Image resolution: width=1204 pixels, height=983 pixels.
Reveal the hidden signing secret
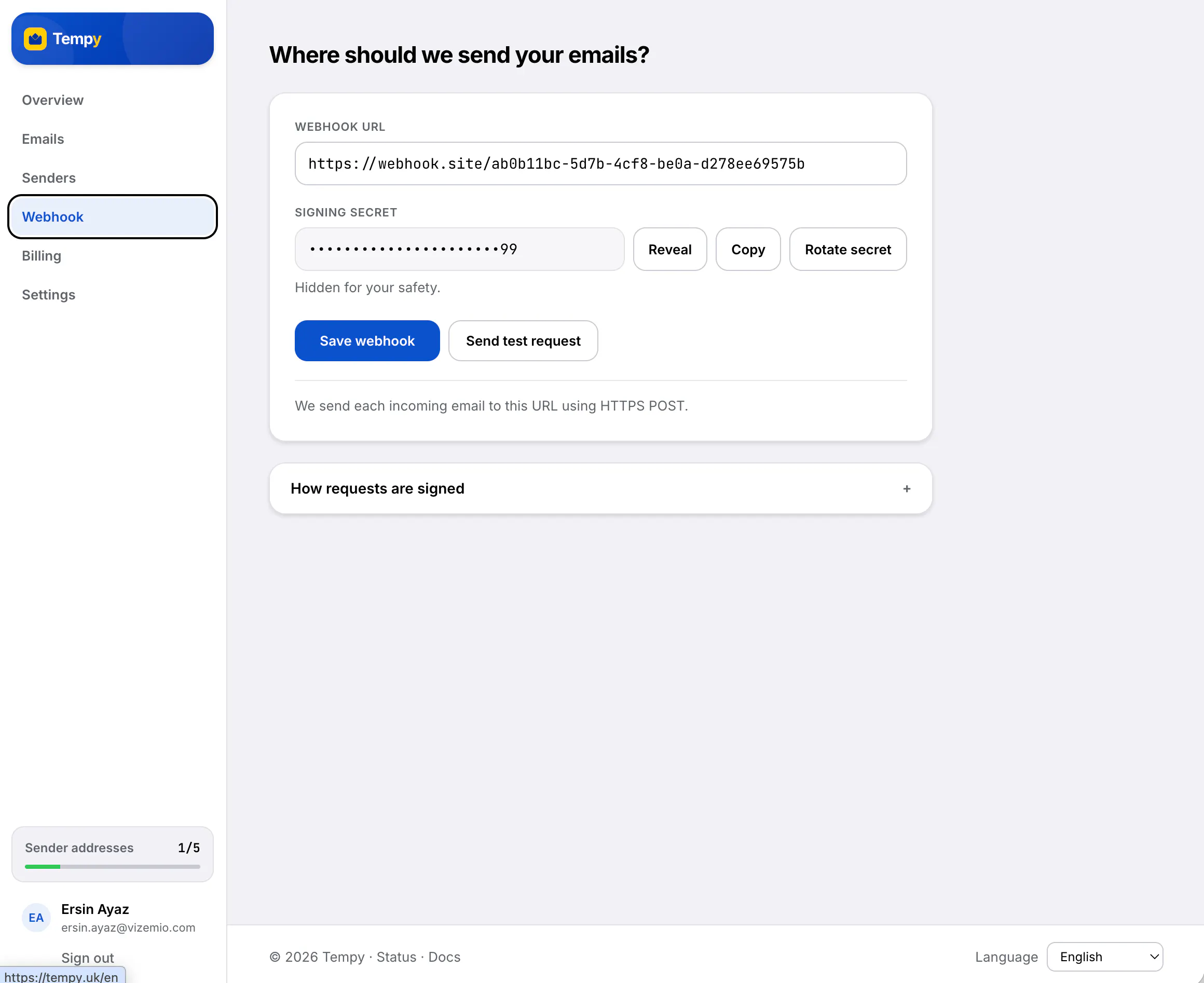click(669, 249)
